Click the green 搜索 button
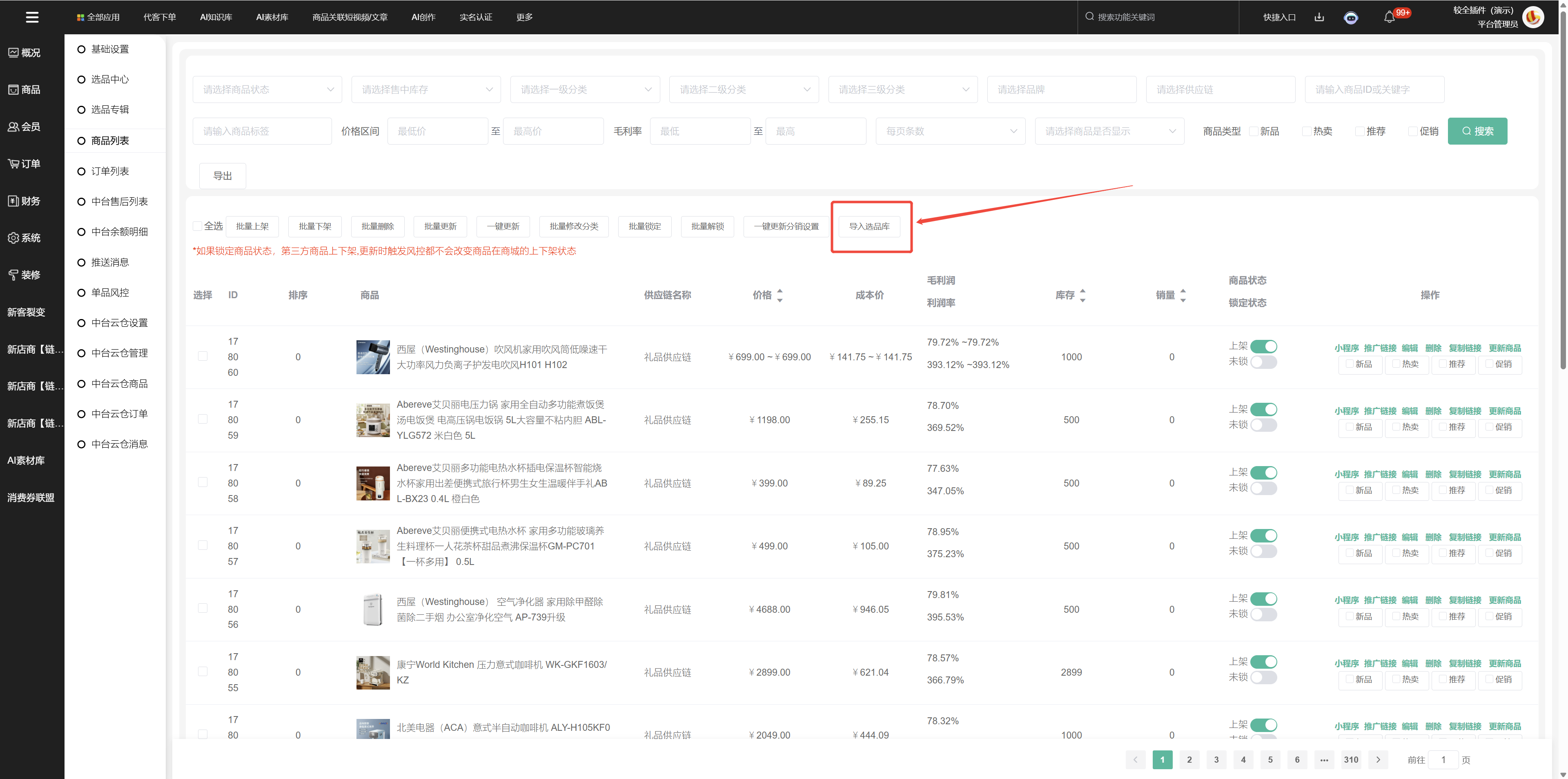The image size is (1568, 779). [x=1477, y=131]
